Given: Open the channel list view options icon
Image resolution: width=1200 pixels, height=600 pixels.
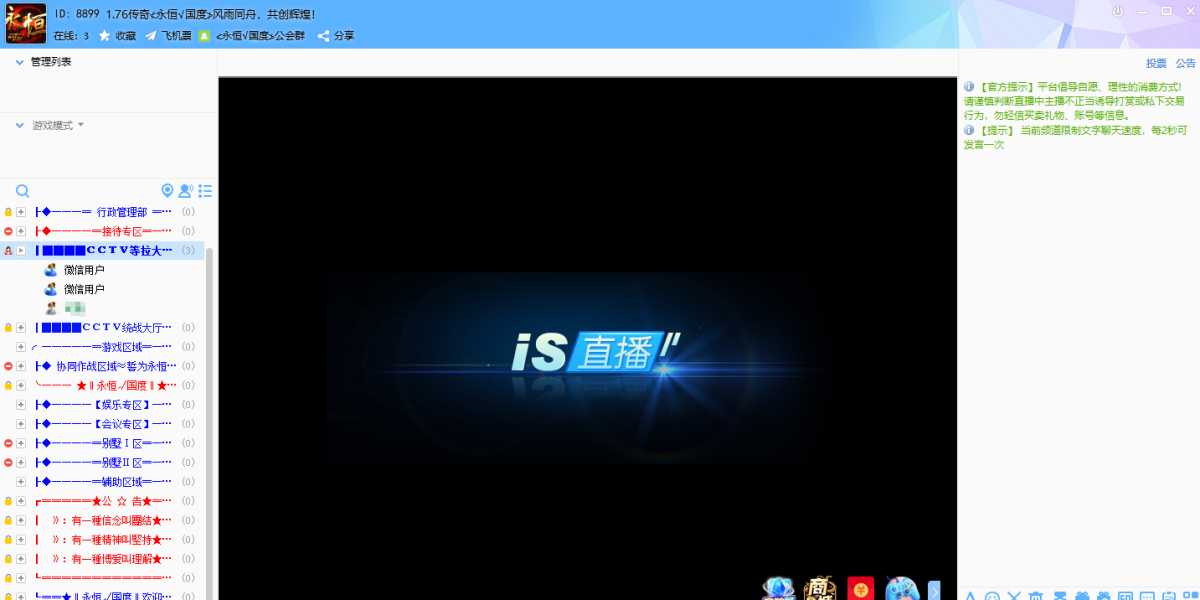Looking at the screenshot, I should 205,191.
